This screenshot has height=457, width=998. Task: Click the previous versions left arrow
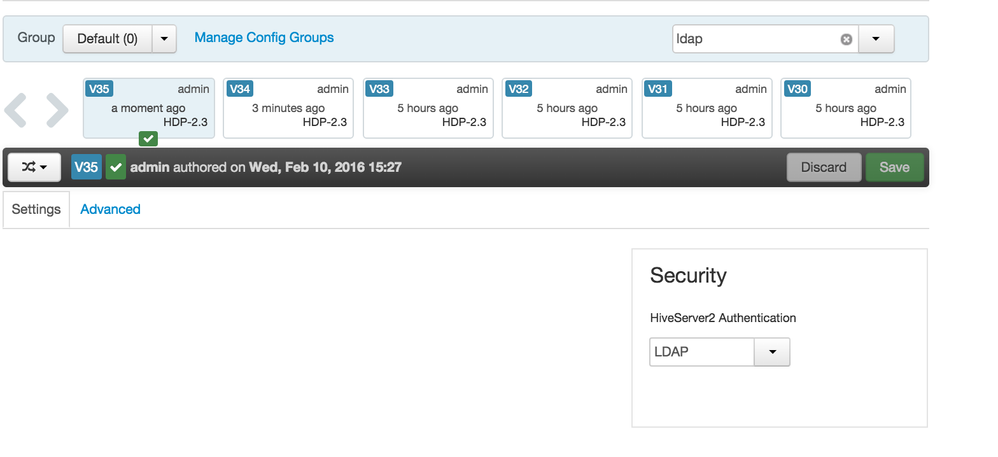(x=15, y=110)
